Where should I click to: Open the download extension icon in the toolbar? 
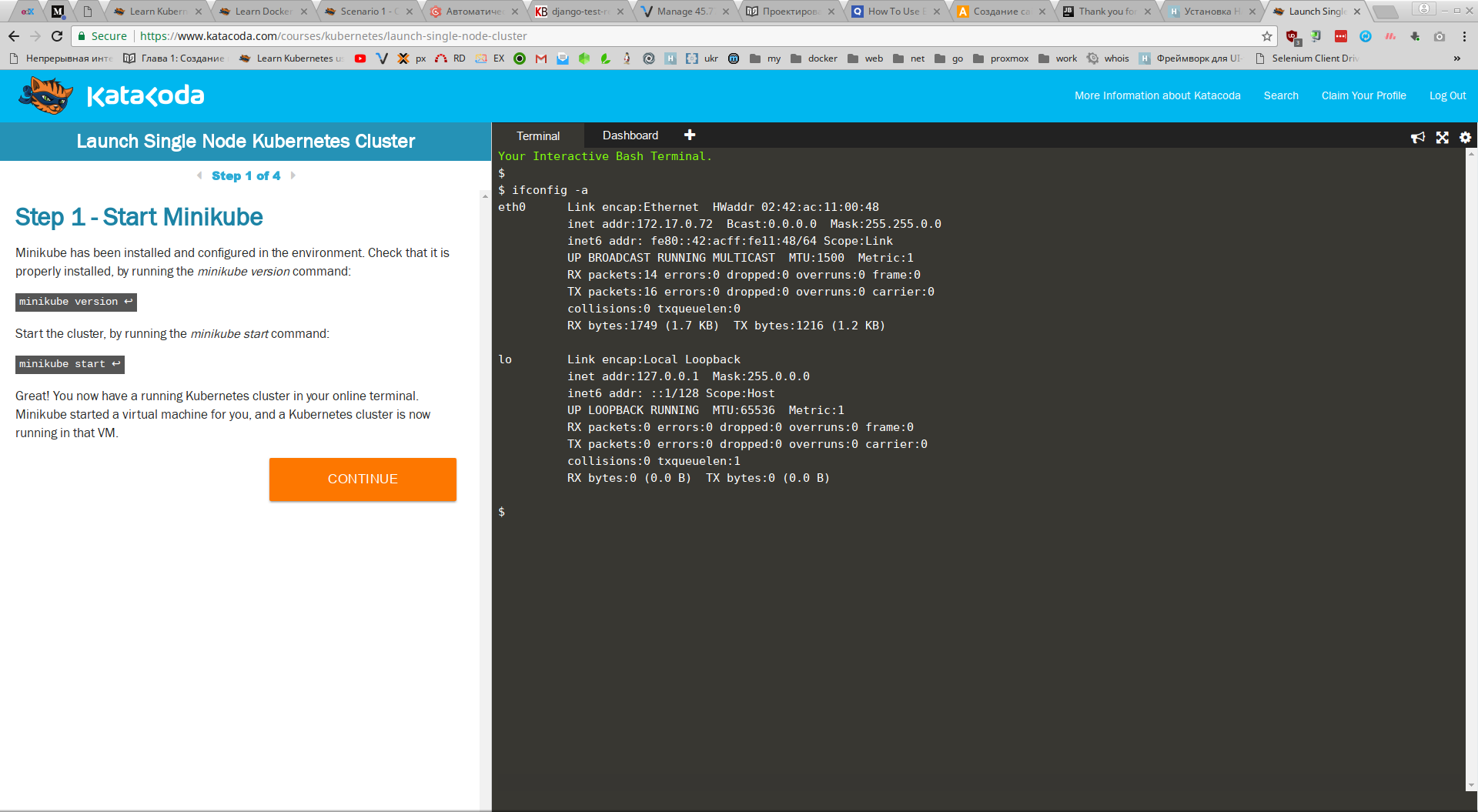point(1415,36)
